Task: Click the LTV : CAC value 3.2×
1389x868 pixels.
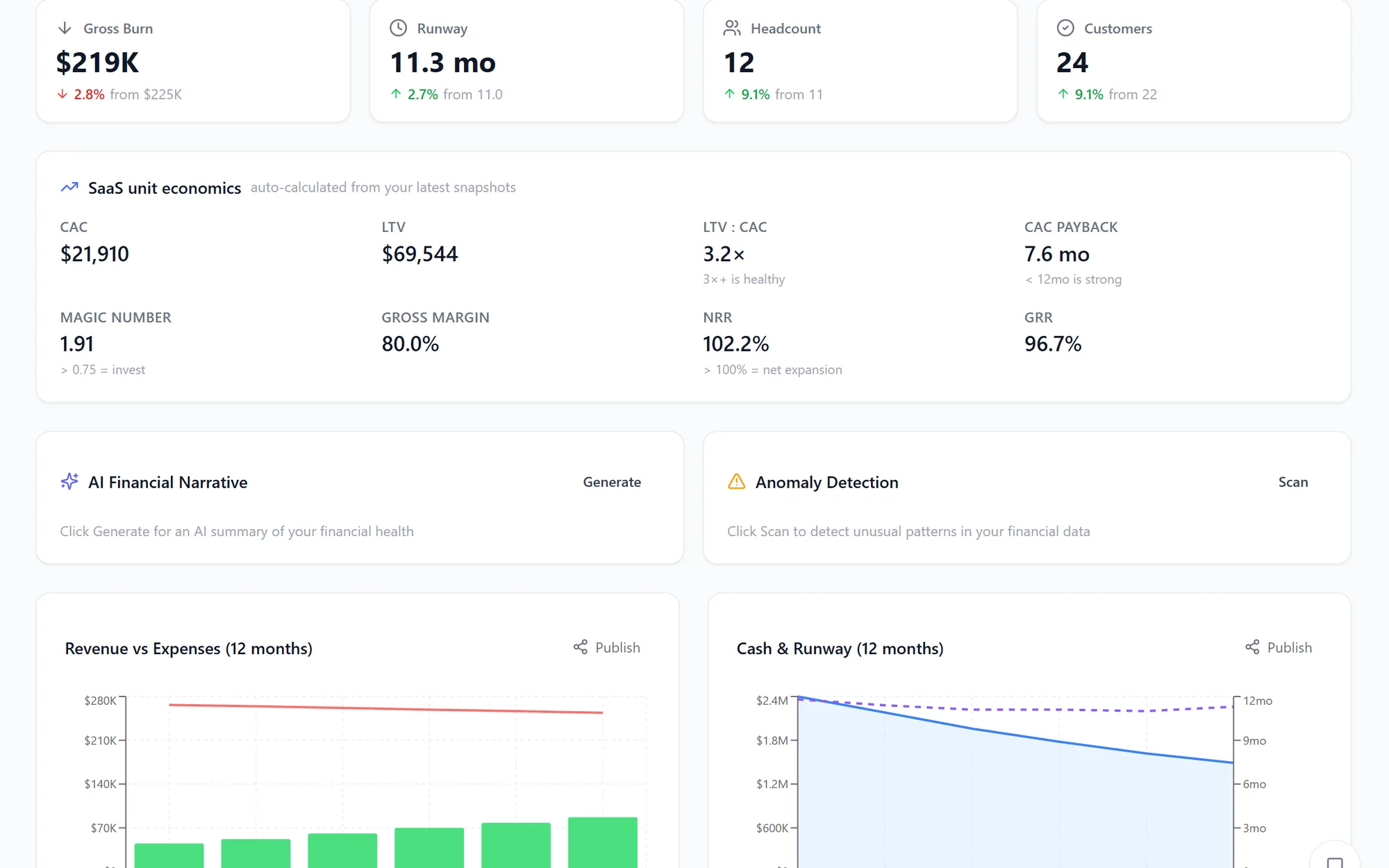Action: (724, 254)
